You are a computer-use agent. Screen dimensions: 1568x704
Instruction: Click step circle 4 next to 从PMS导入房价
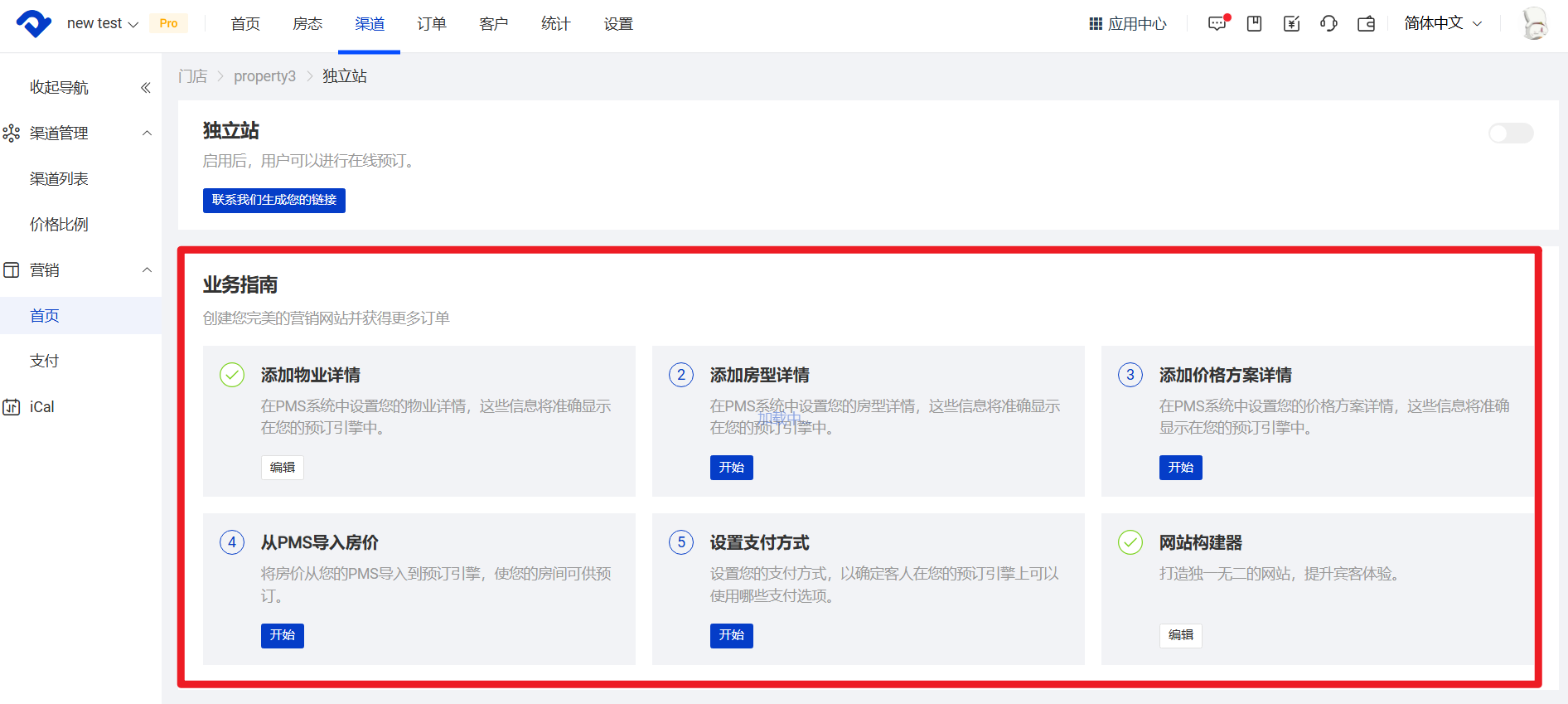click(x=232, y=542)
